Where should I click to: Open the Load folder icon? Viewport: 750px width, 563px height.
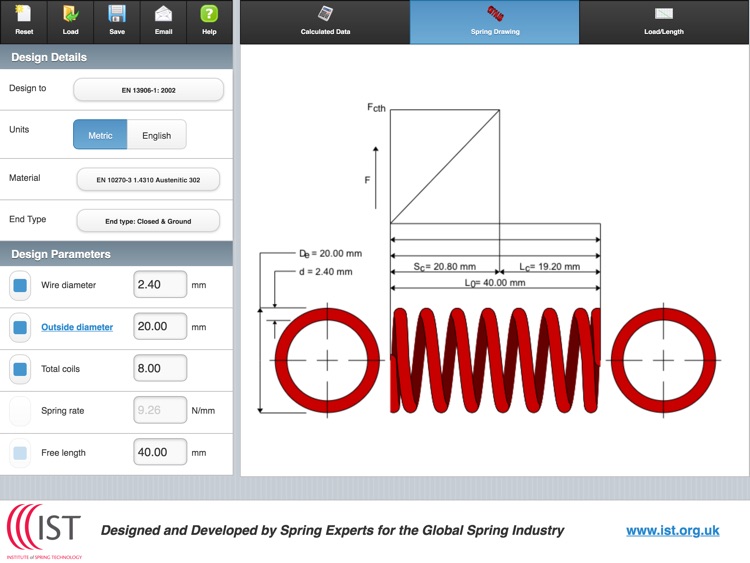[x=70, y=15]
